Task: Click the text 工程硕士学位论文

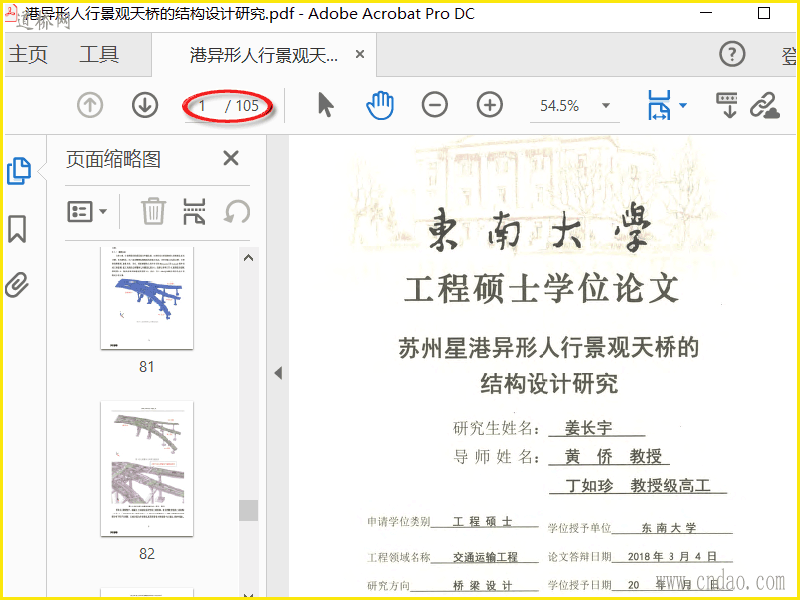Action: point(541,288)
